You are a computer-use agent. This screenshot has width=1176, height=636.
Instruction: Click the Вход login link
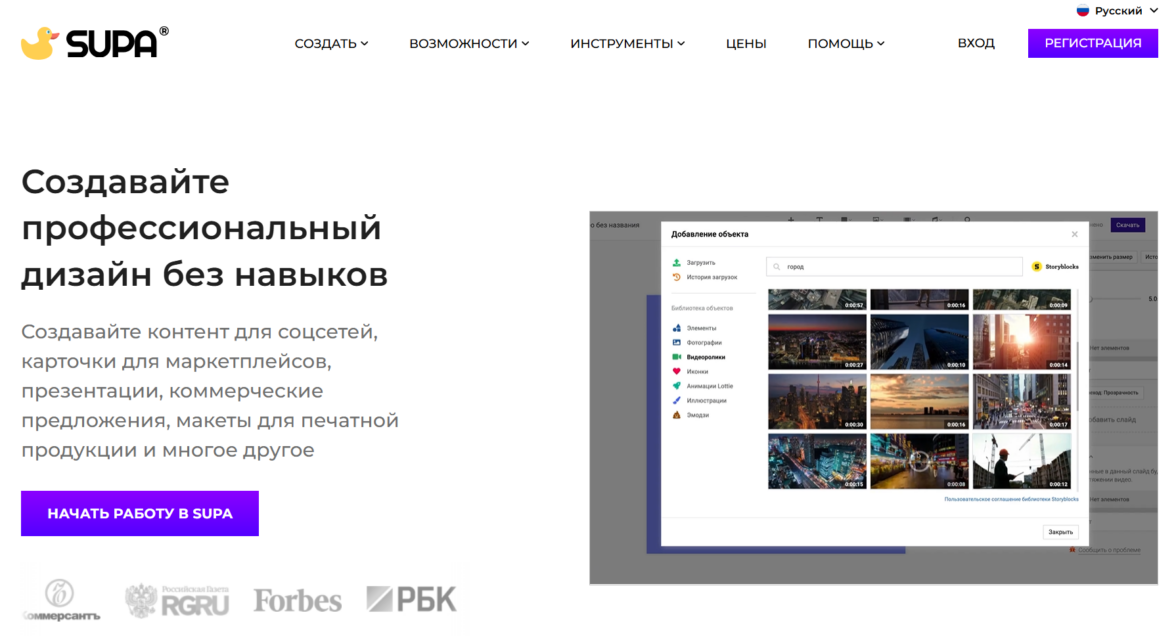click(x=976, y=43)
